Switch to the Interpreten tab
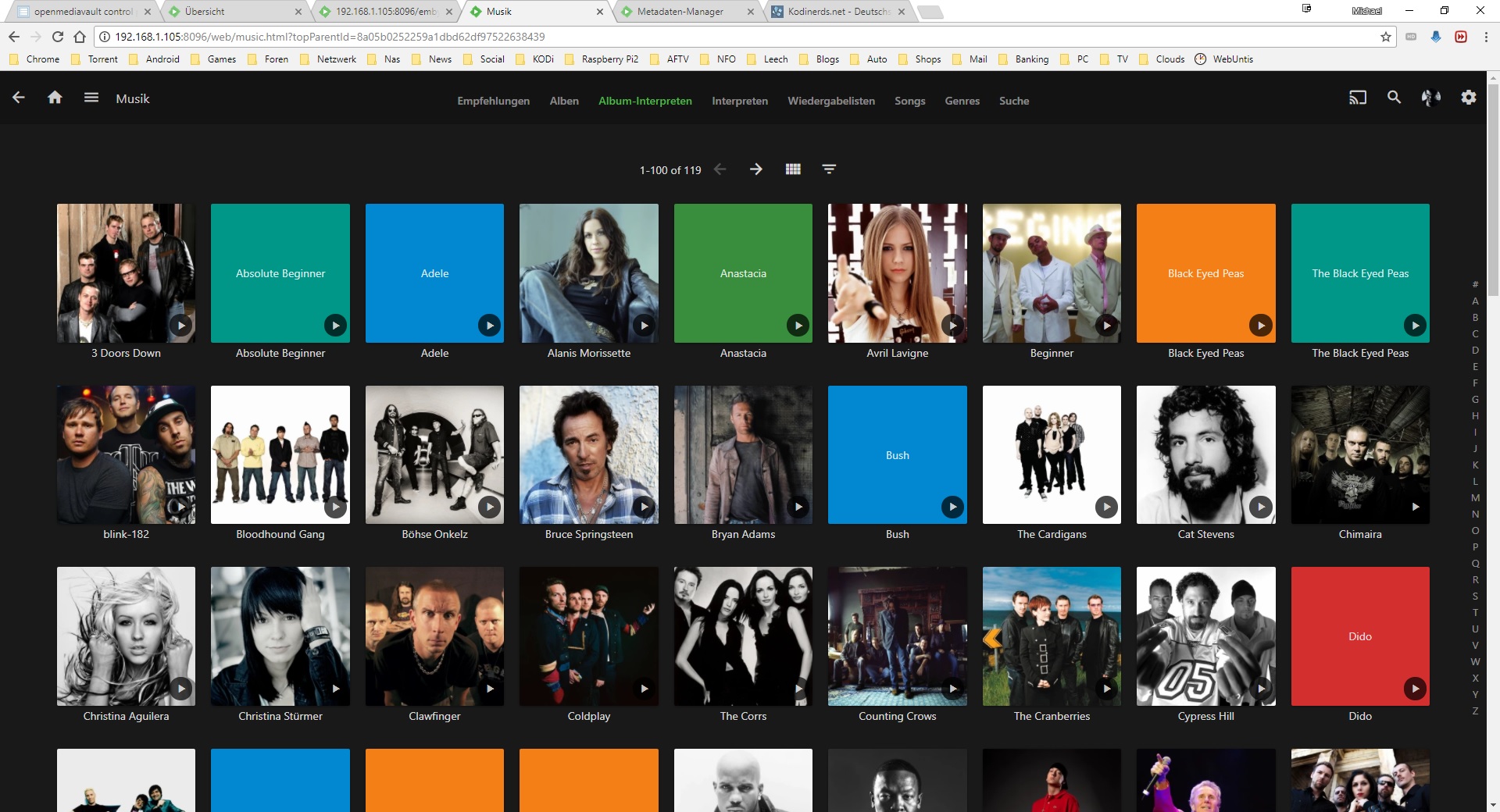Image resolution: width=1500 pixels, height=812 pixels. coord(740,101)
